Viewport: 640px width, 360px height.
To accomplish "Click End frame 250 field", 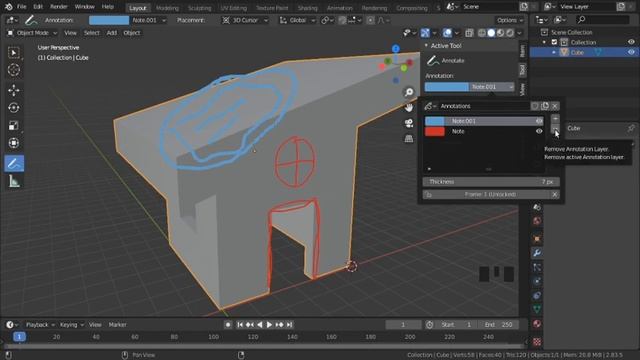I will [x=499, y=324].
